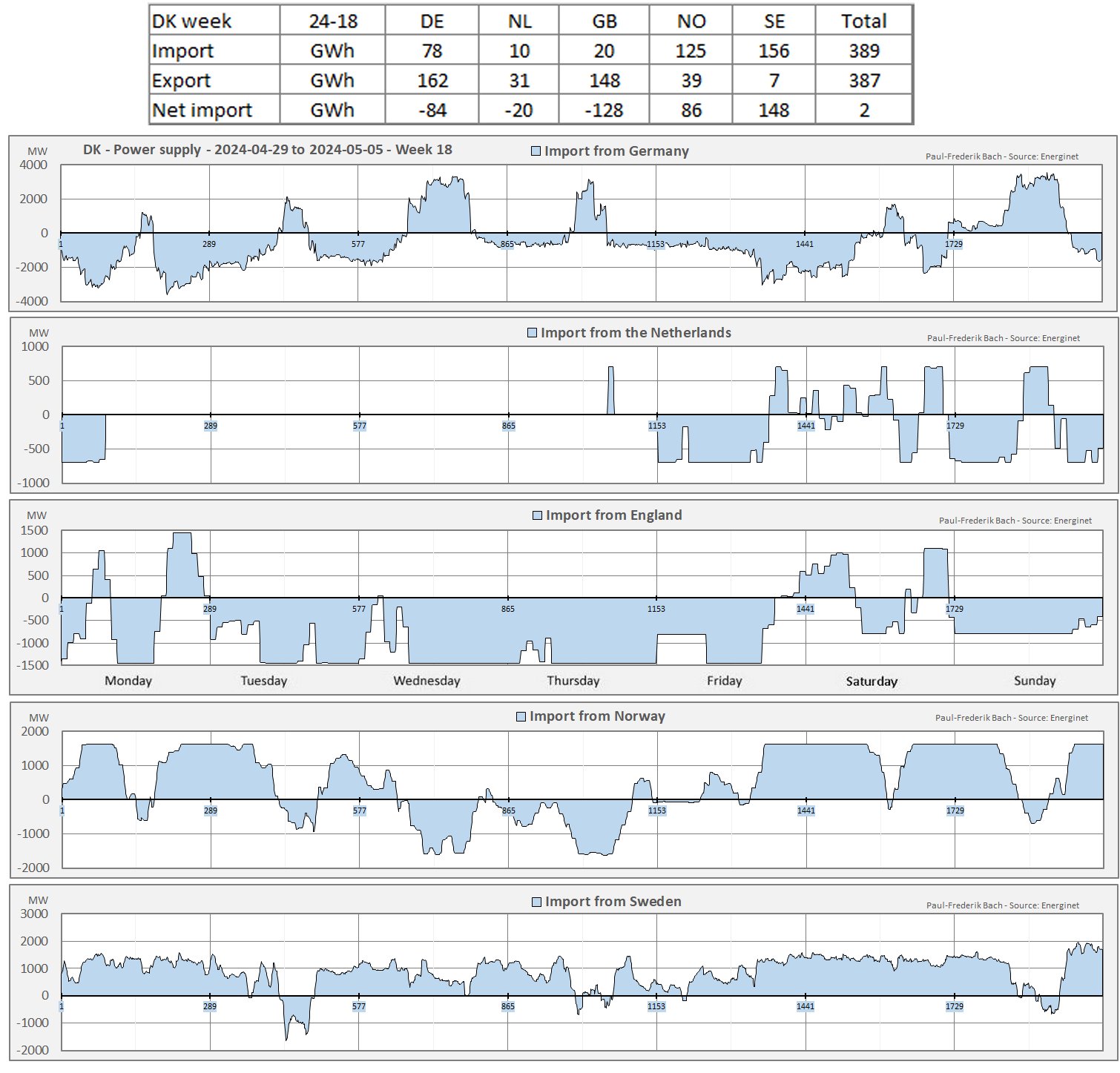Select the DE column header cell
The image size is (1120, 1073).
(432, 21)
